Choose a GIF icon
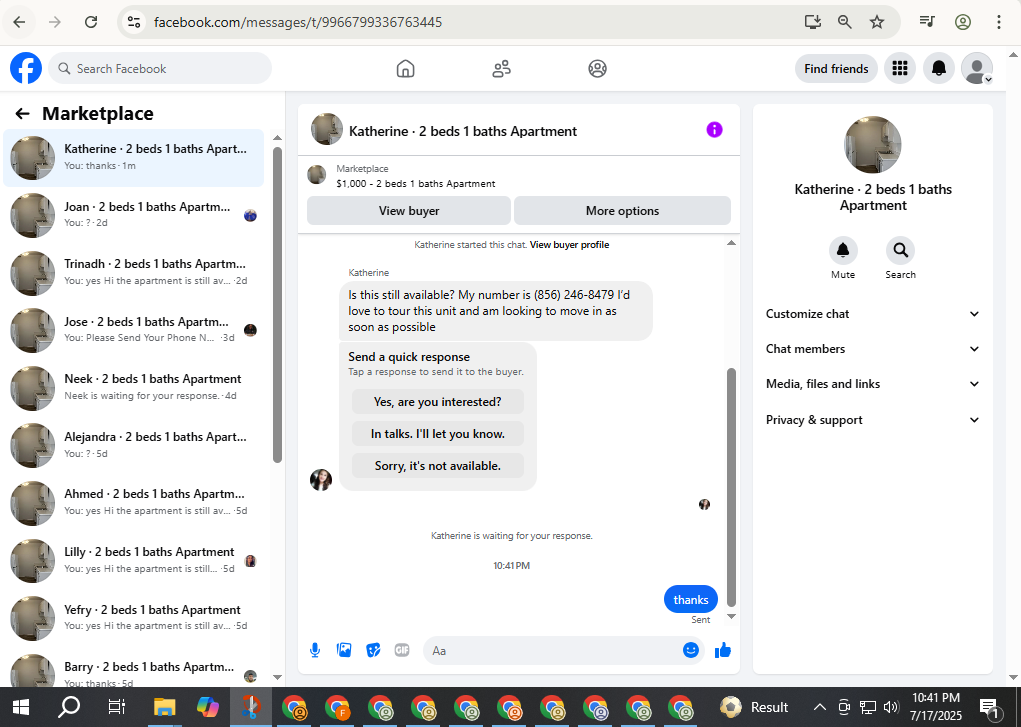 (x=402, y=650)
